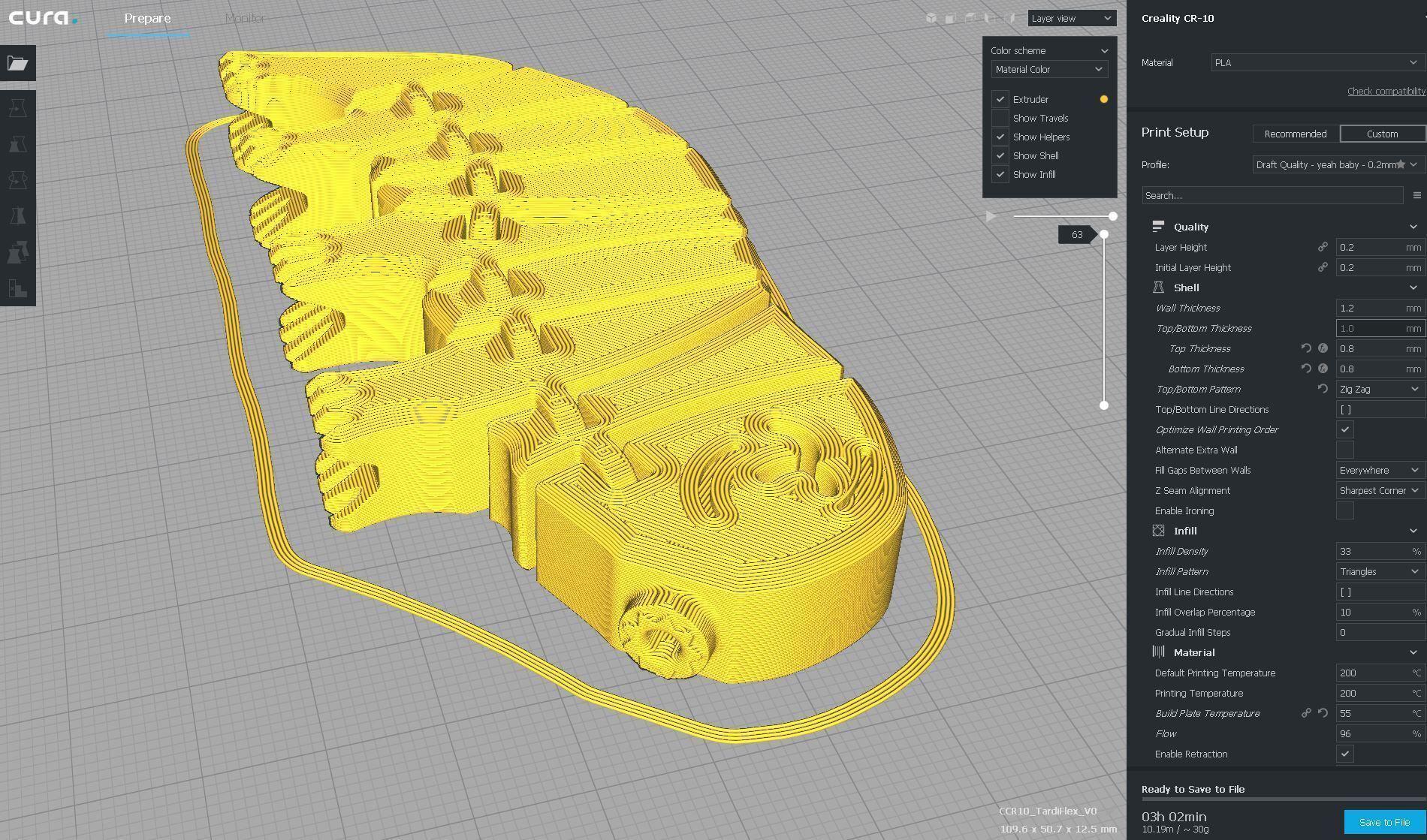1427x840 pixels.
Task: Click the Cura logo
Action: click(x=42, y=18)
